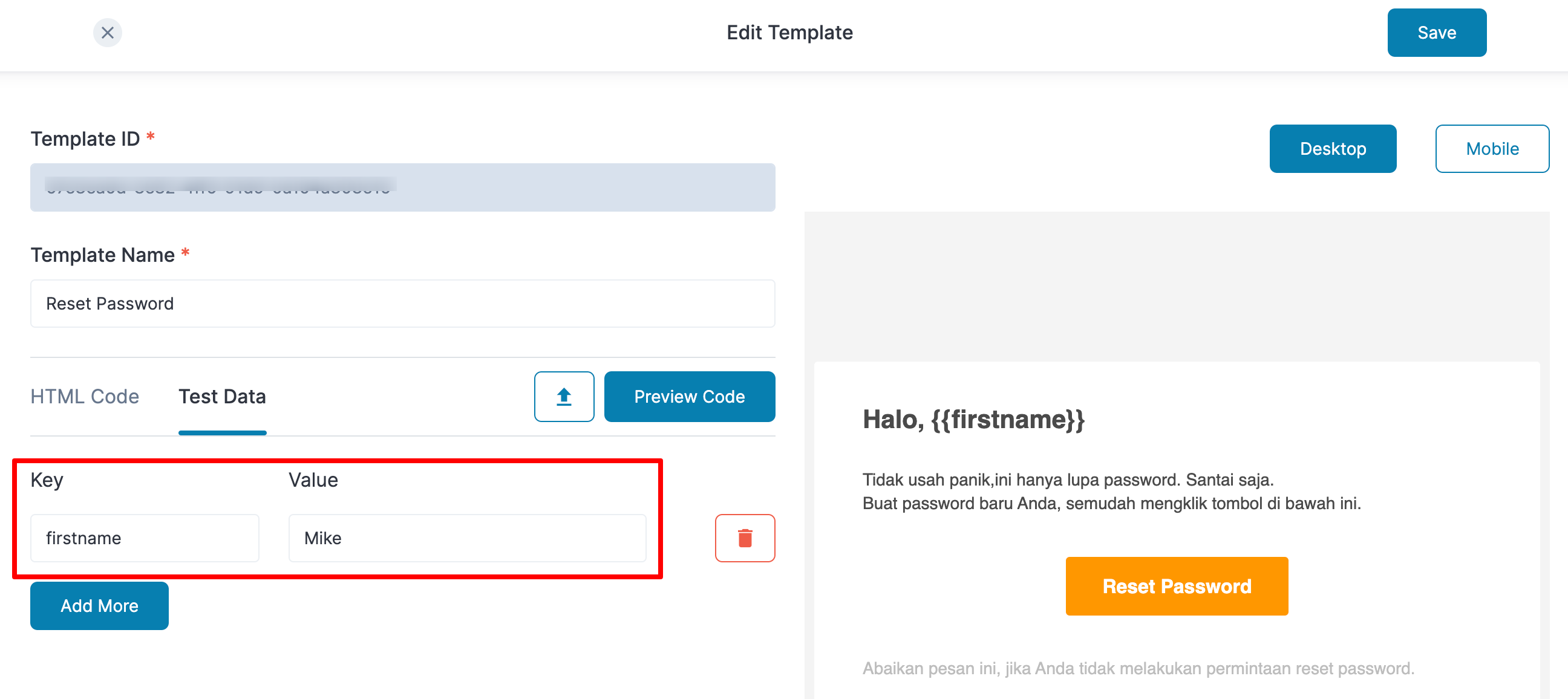Click the Value field containing Mike
The height and width of the screenshot is (699, 1568).
(467, 538)
